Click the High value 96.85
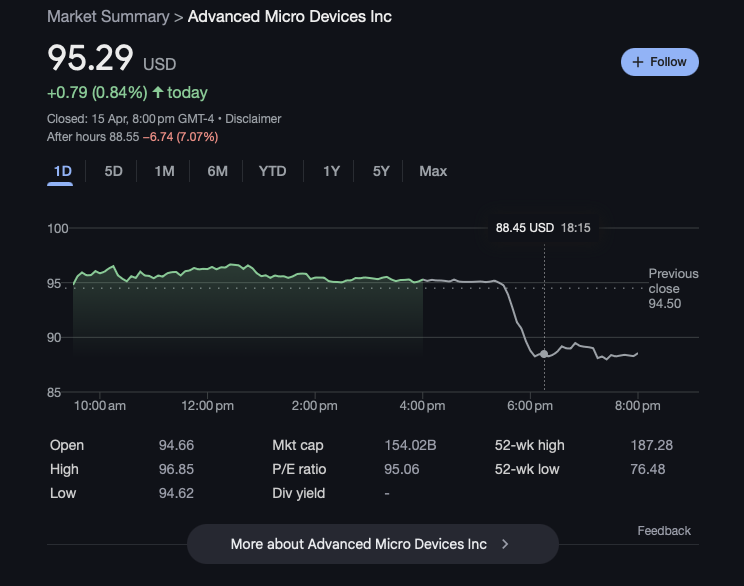Viewport: 744px width, 586px height. (176, 469)
